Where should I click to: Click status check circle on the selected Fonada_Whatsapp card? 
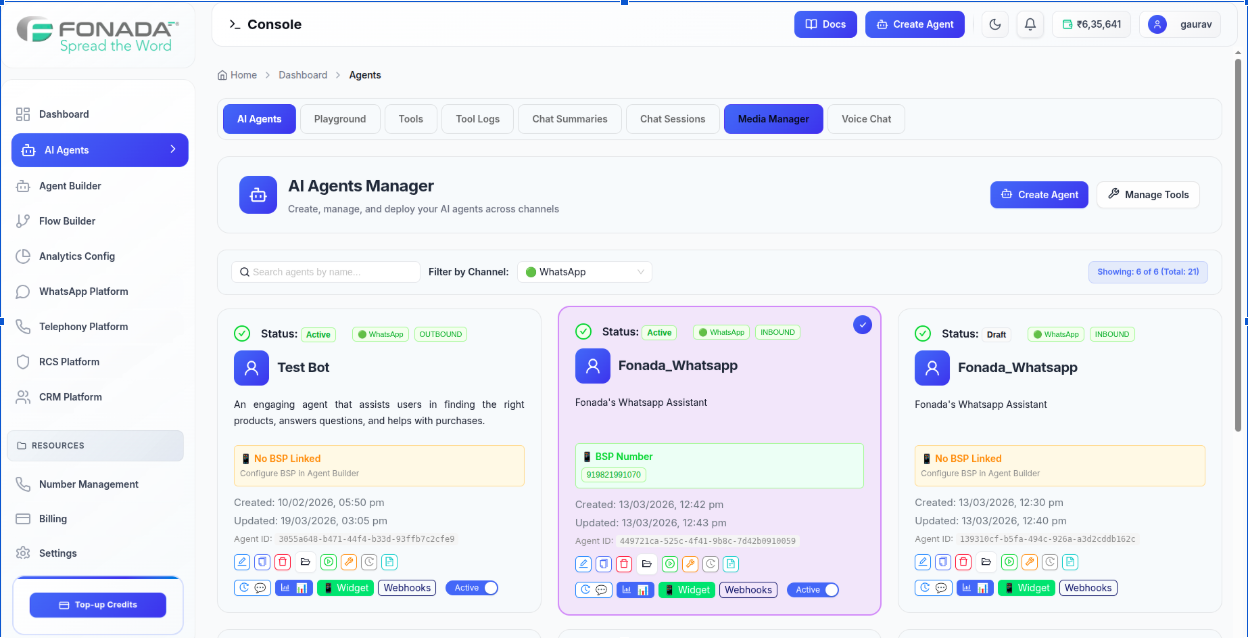[x=583, y=332]
